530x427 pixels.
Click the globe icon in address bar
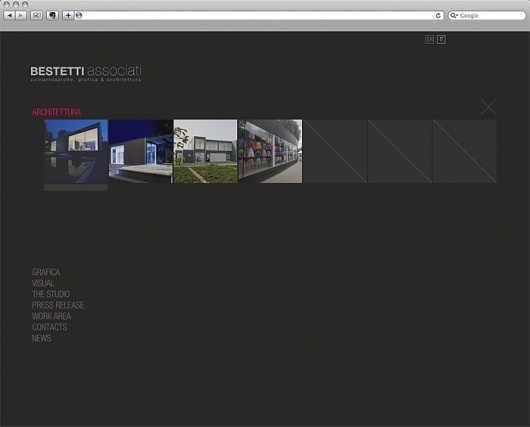pos(79,15)
